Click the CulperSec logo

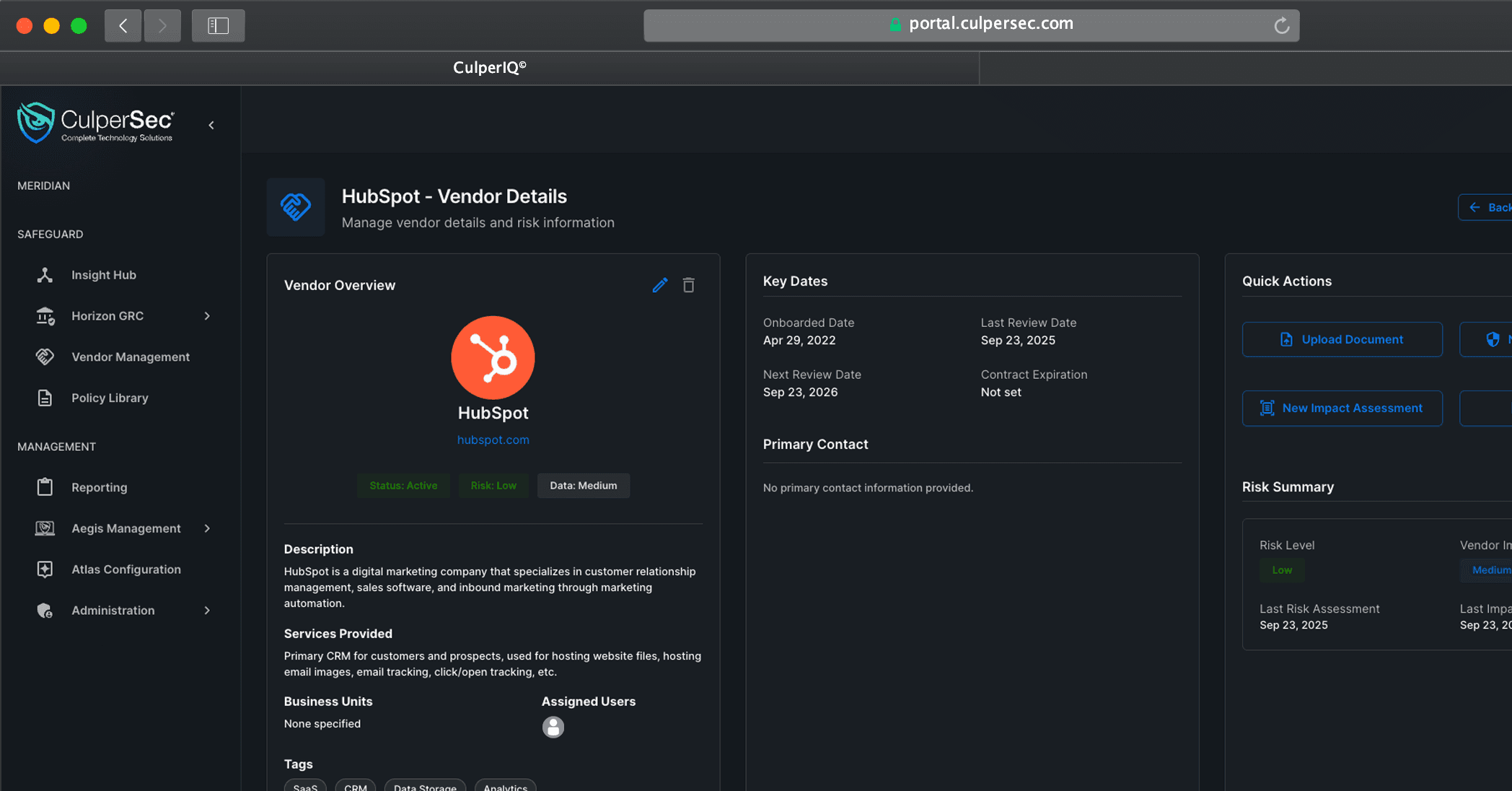(95, 123)
